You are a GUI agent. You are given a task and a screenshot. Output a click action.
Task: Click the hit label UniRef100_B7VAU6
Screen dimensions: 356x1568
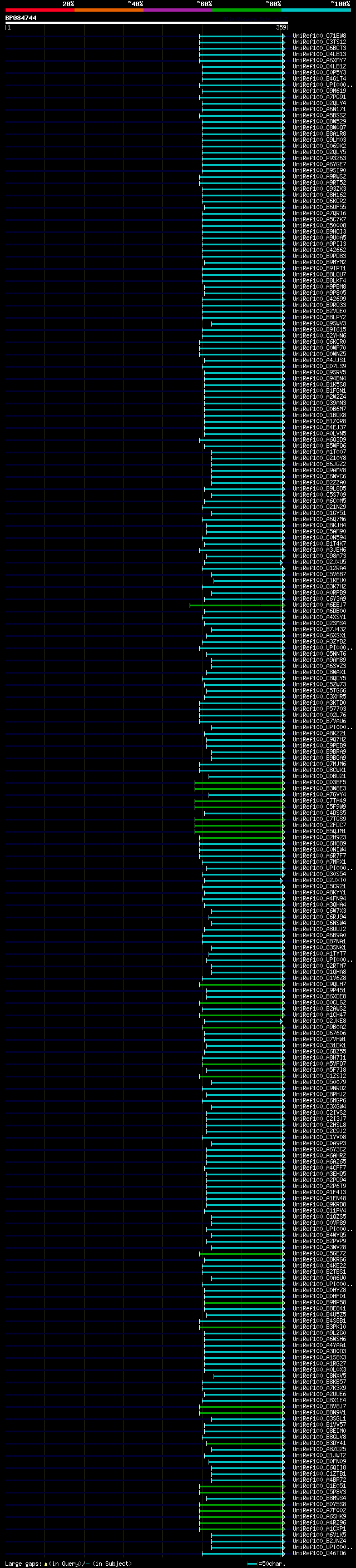(319, 721)
